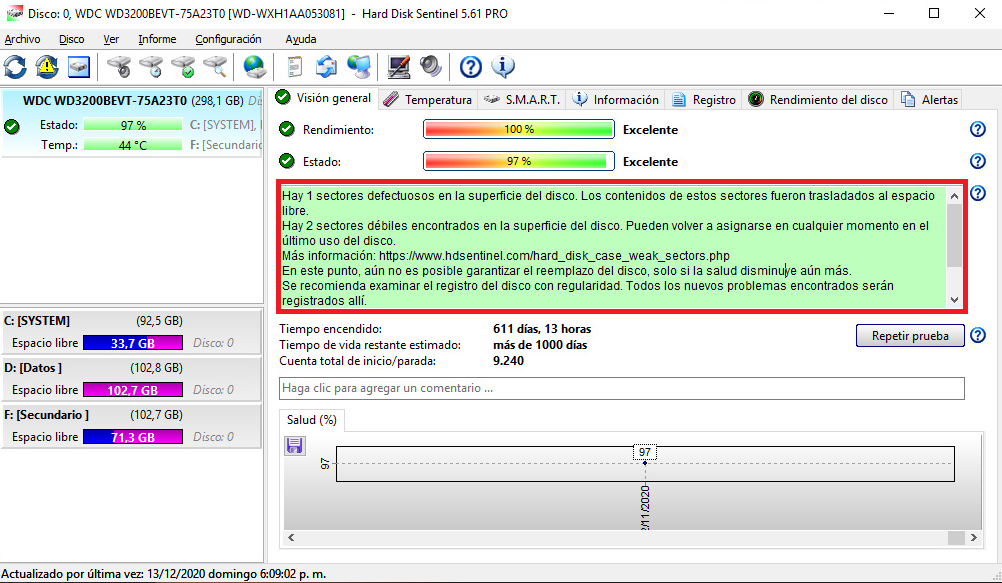Select the D: [Datos] partition label
This screenshot has width=1002, height=583.
33,368
